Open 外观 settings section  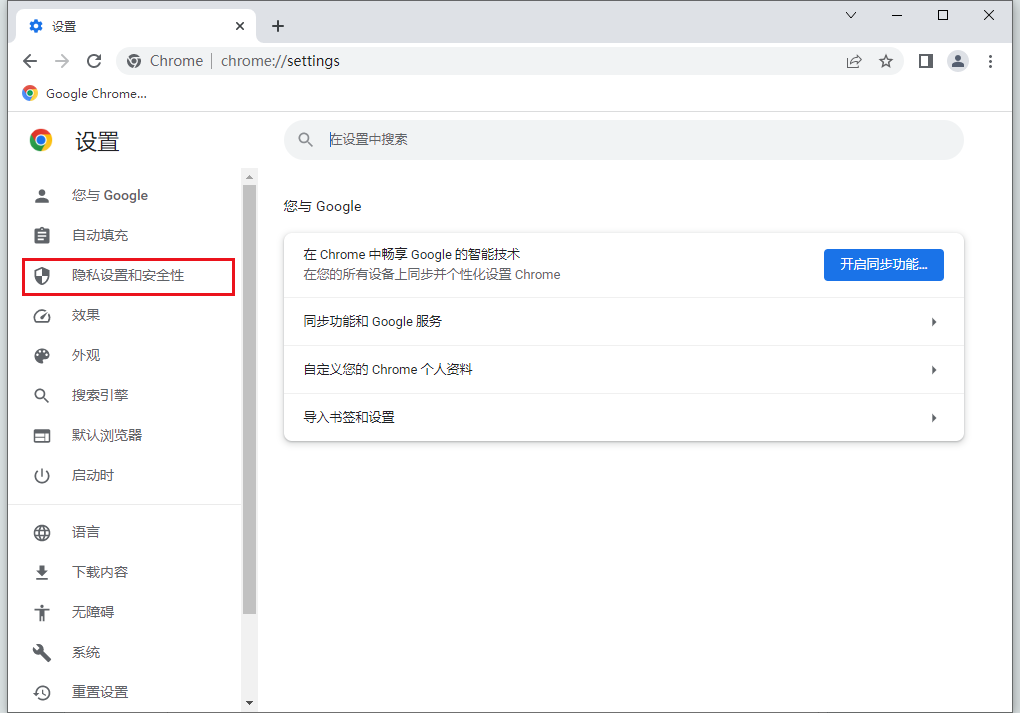click(86, 356)
